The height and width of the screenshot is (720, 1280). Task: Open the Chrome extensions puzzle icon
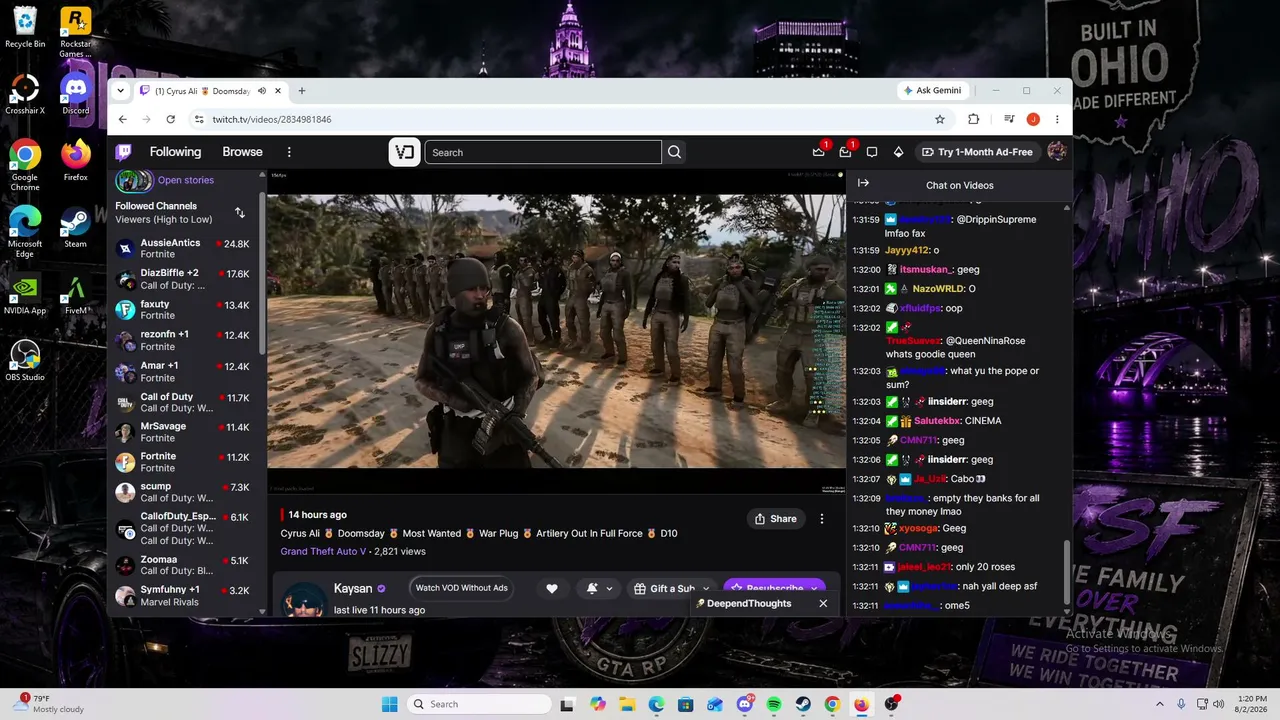point(973,119)
